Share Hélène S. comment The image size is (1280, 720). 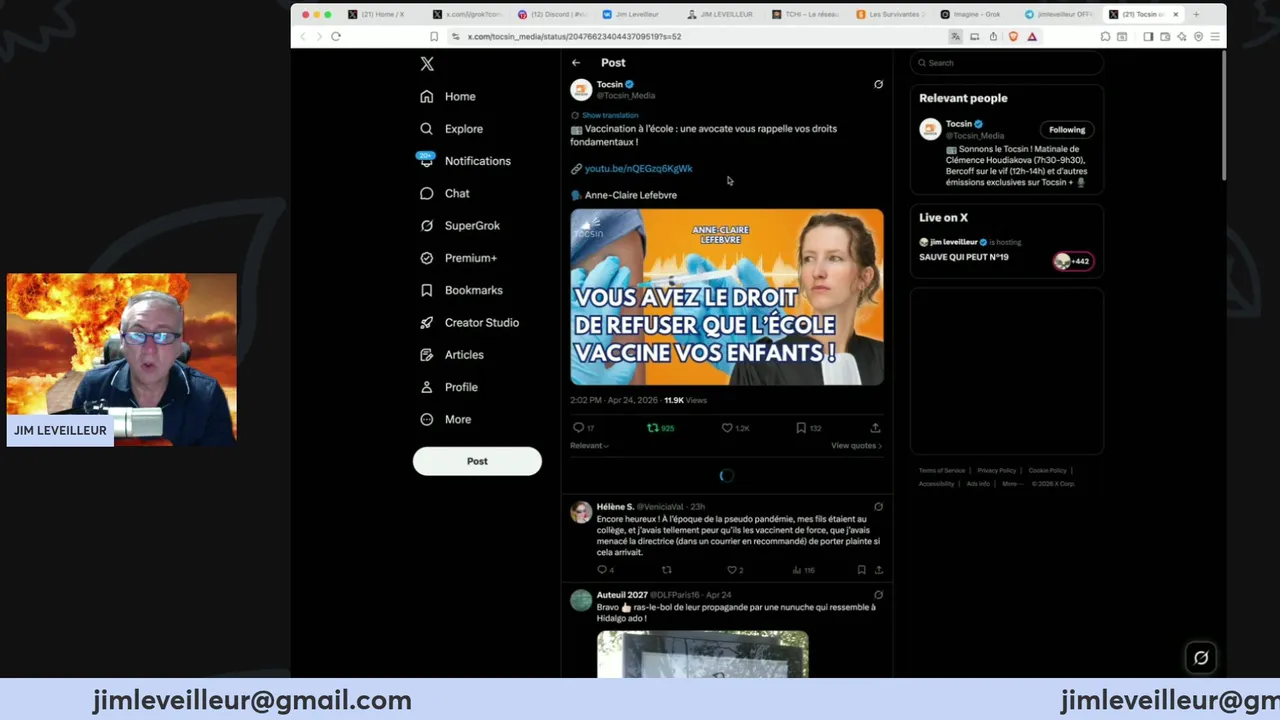point(879,570)
